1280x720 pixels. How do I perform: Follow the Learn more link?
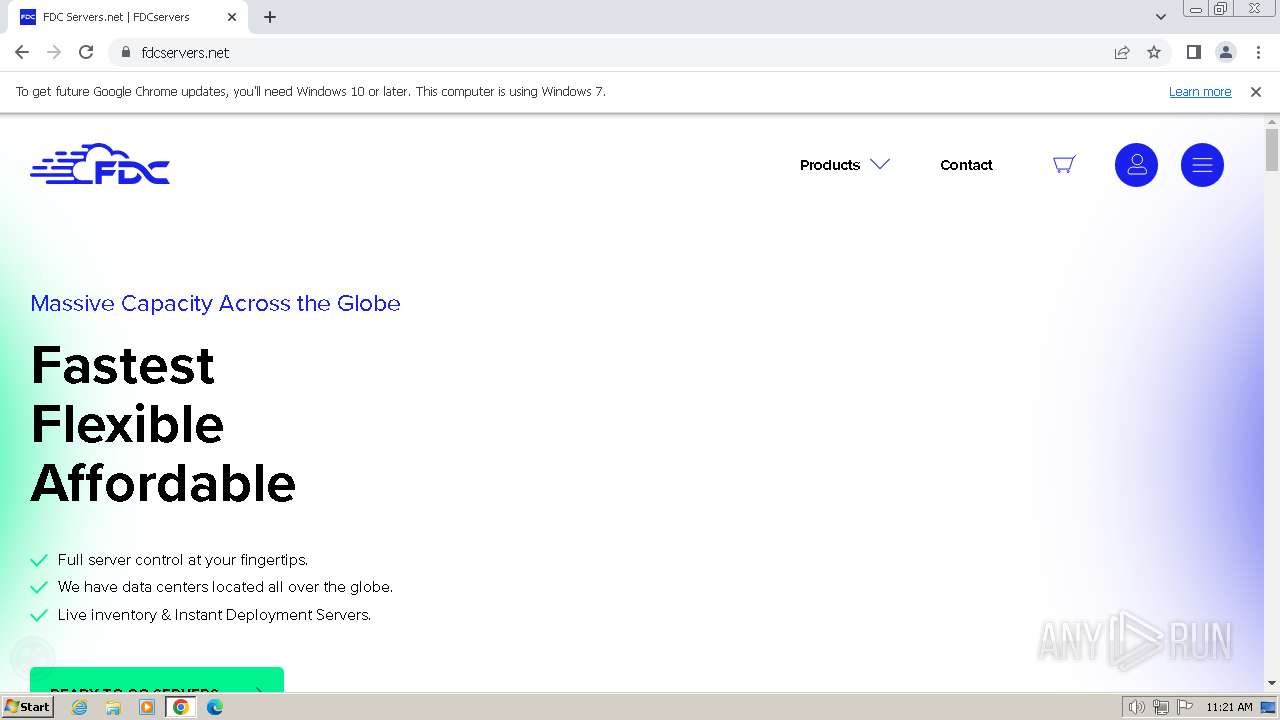[x=1200, y=92]
